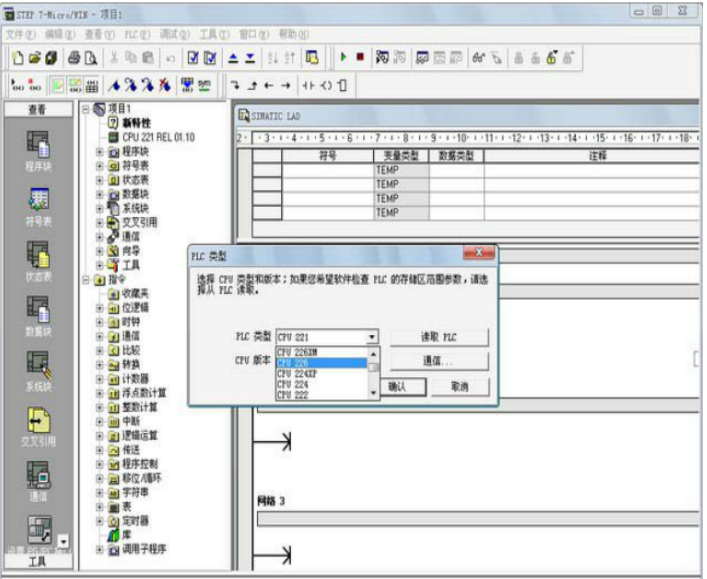This screenshot has width=707, height=579.
Task: Click the insert coil ladder icon
Action: (x=326, y=85)
